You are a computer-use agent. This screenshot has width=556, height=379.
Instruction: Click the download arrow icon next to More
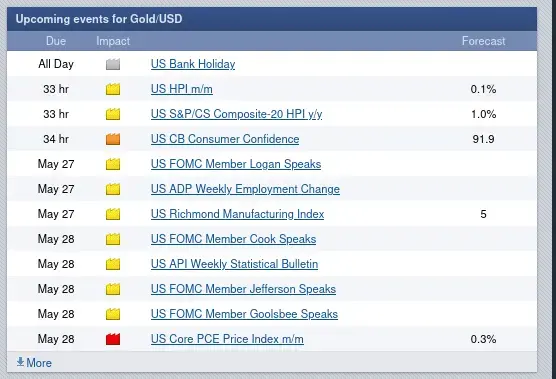pos(20,362)
